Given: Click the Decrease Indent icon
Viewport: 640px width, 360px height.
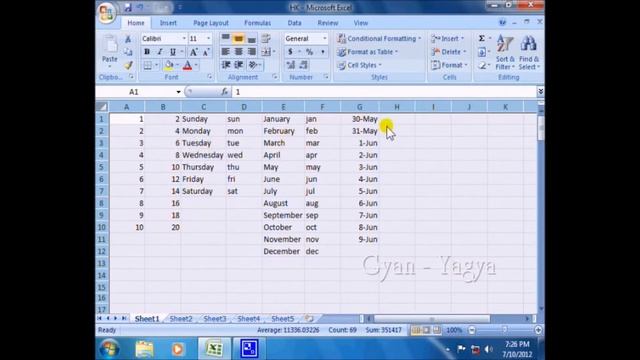Looking at the screenshot, I should (226, 65).
